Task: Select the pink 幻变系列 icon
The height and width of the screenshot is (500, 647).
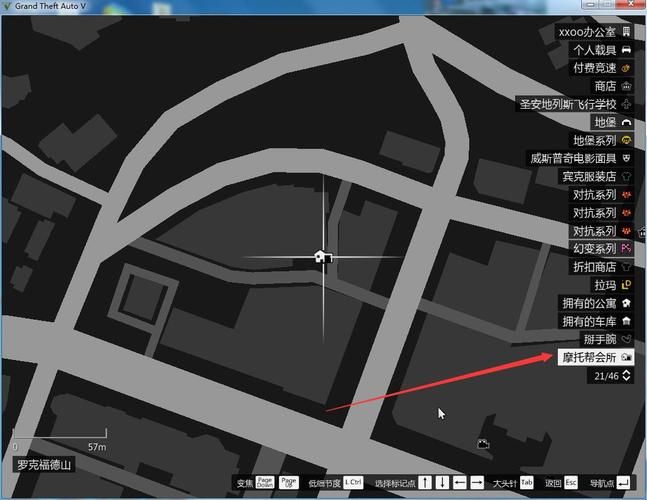Action: 626,248
